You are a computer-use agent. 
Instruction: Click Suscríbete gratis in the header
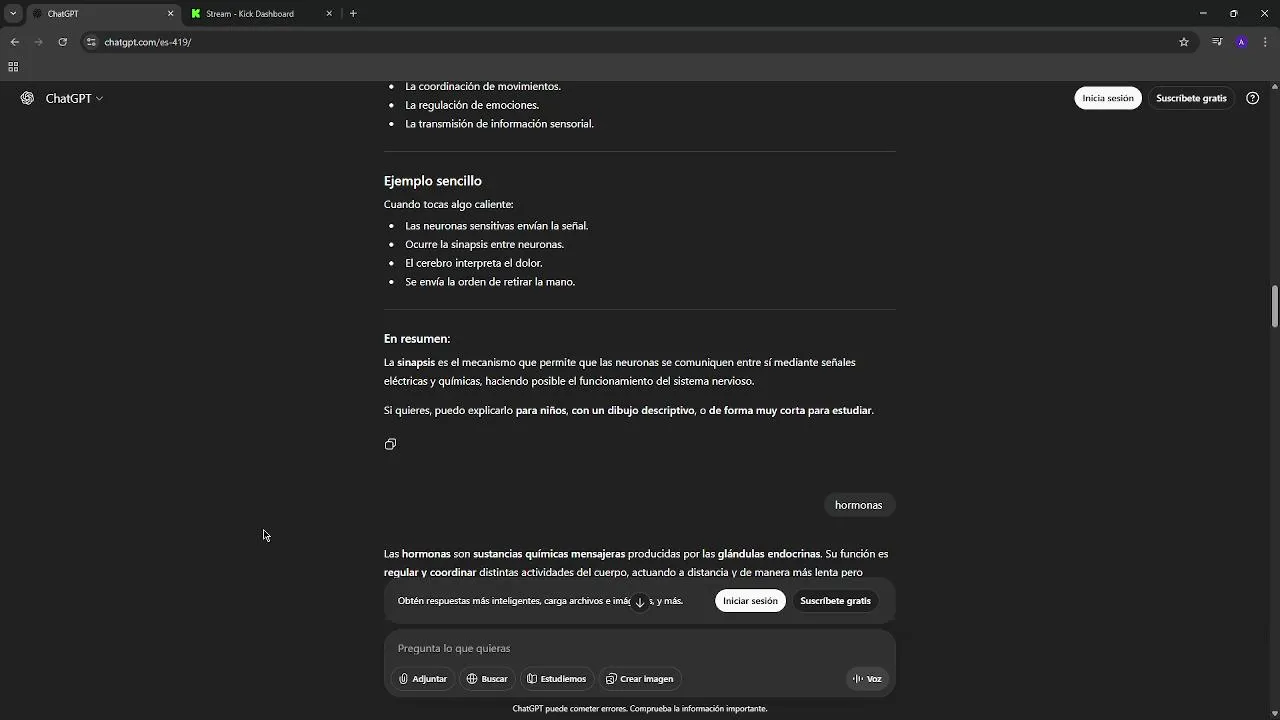pyautogui.click(x=1191, y=98)
